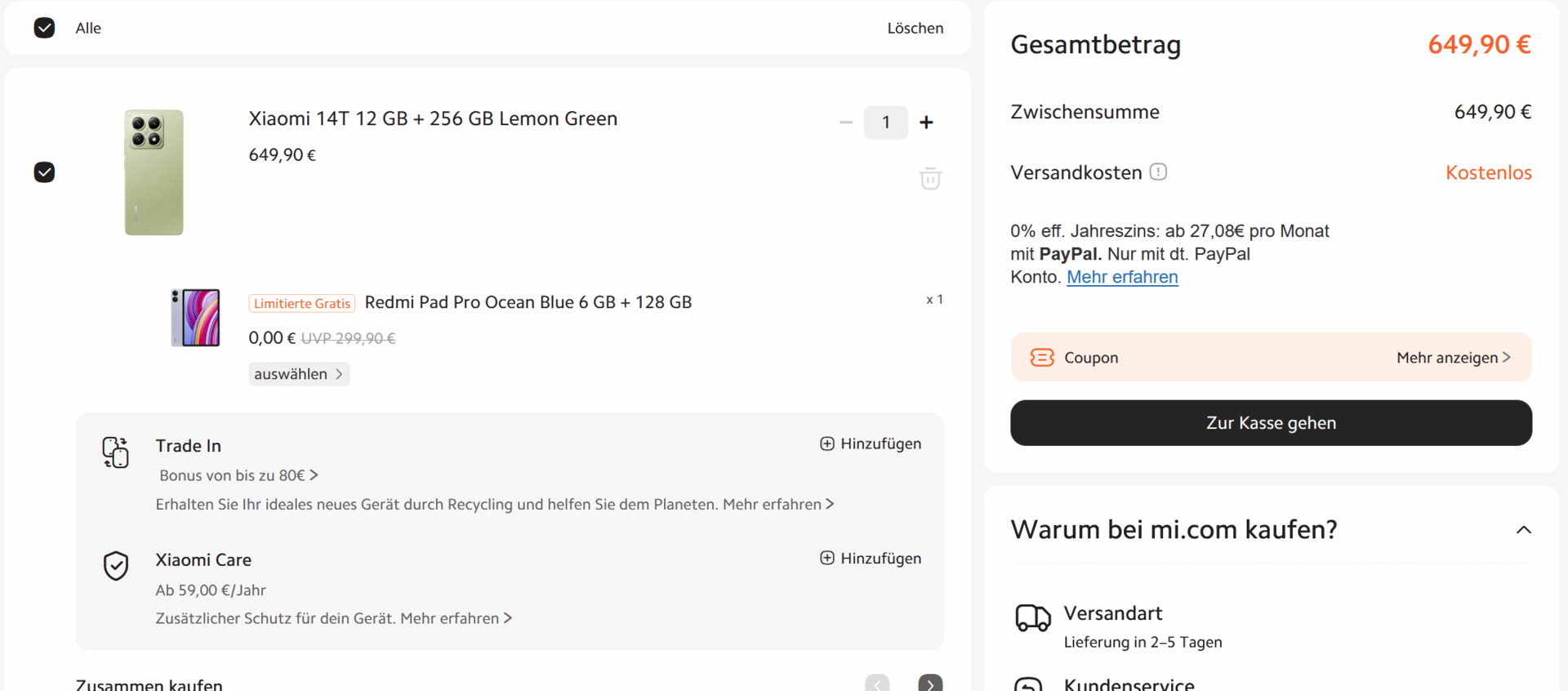Click the Xiaomi Care shield icon
Screen dimensions: 1568x691
point(116,565)
